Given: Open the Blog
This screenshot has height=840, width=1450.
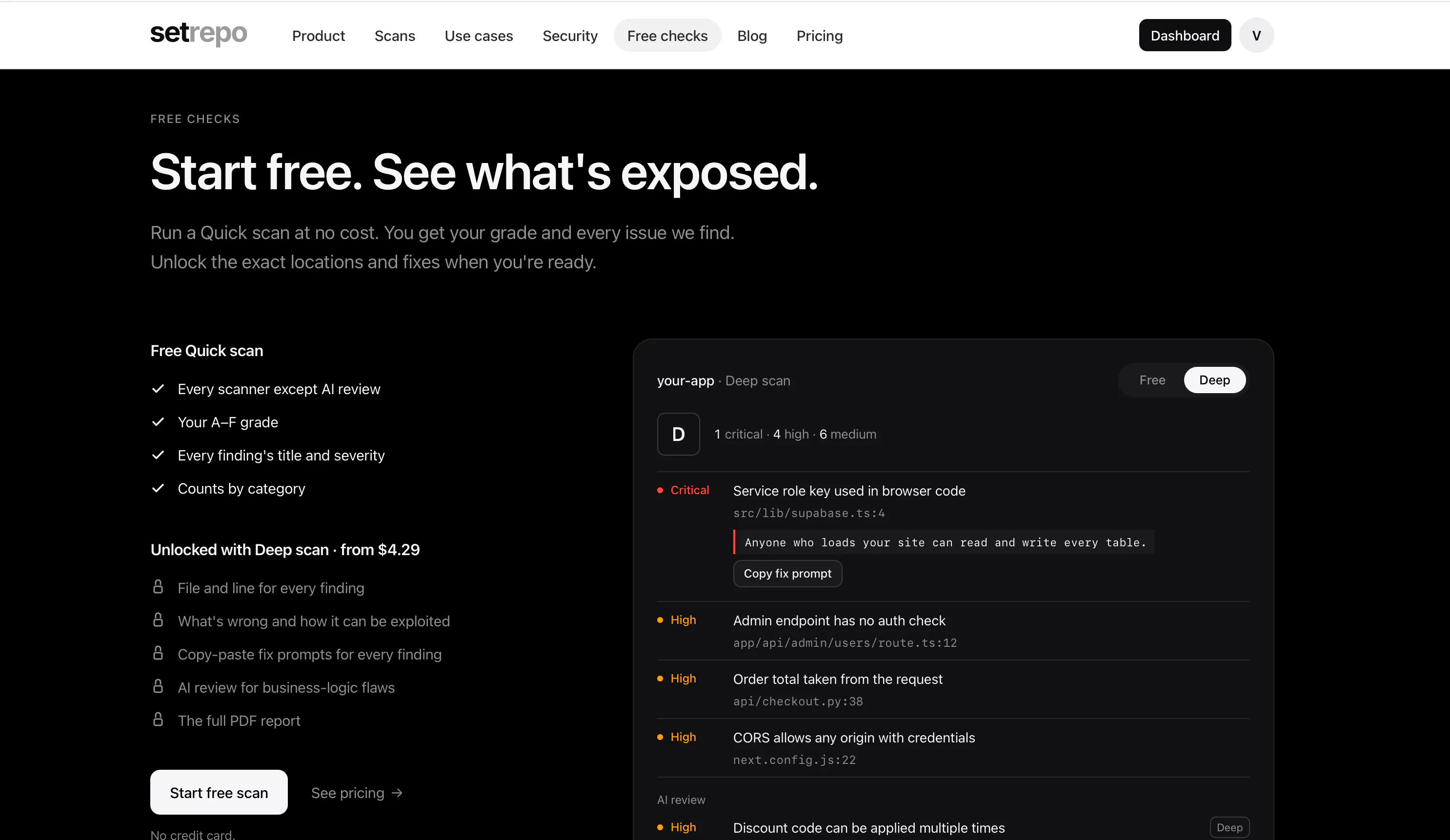Looking at the screenshot, I should (x=752, y=36).
